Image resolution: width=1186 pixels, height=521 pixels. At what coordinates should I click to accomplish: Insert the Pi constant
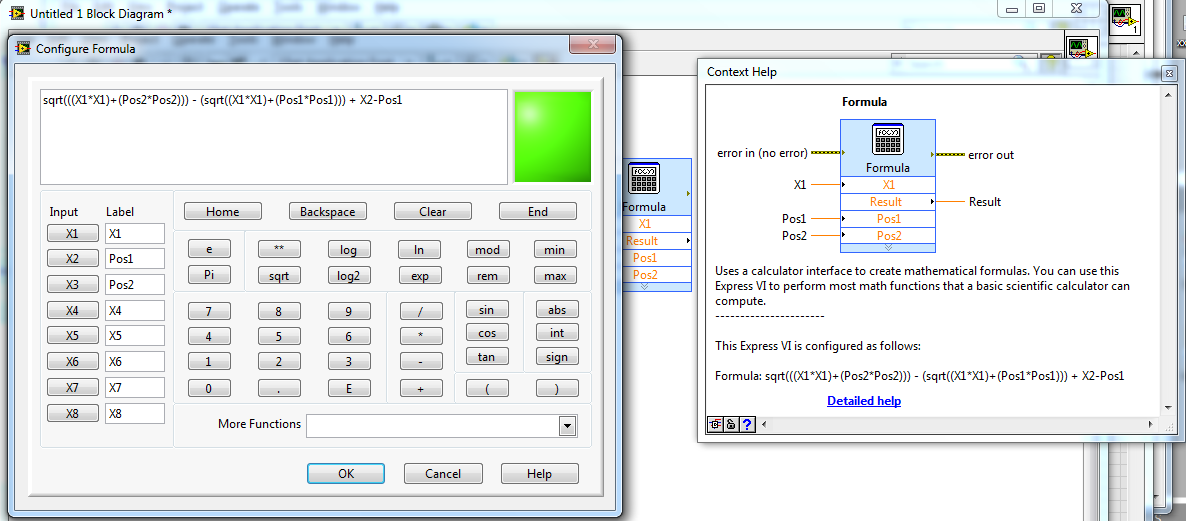tap(209, 275)
